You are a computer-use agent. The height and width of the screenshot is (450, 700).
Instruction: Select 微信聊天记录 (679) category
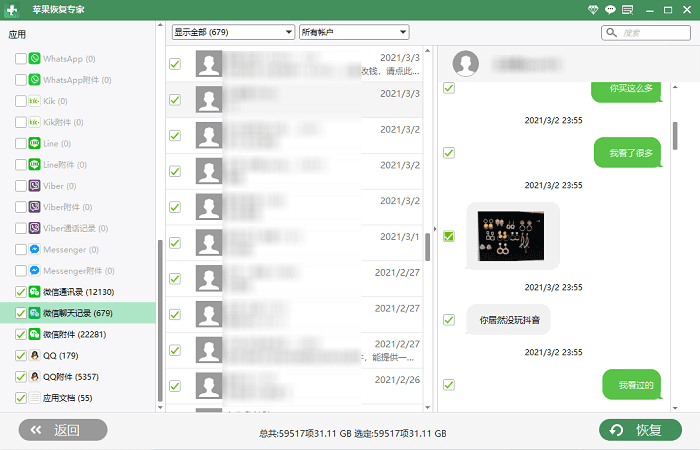[78, 313]
